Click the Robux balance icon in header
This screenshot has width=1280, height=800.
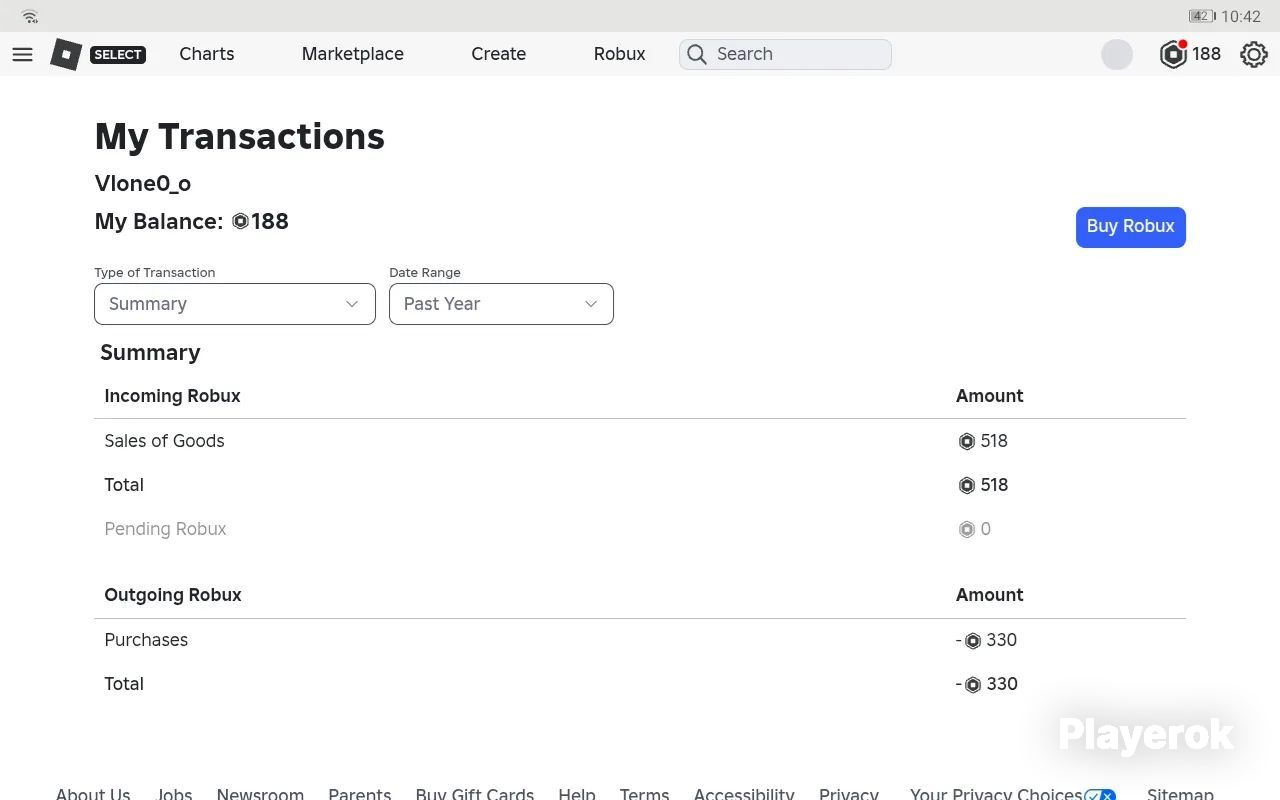click(1173, 54)
